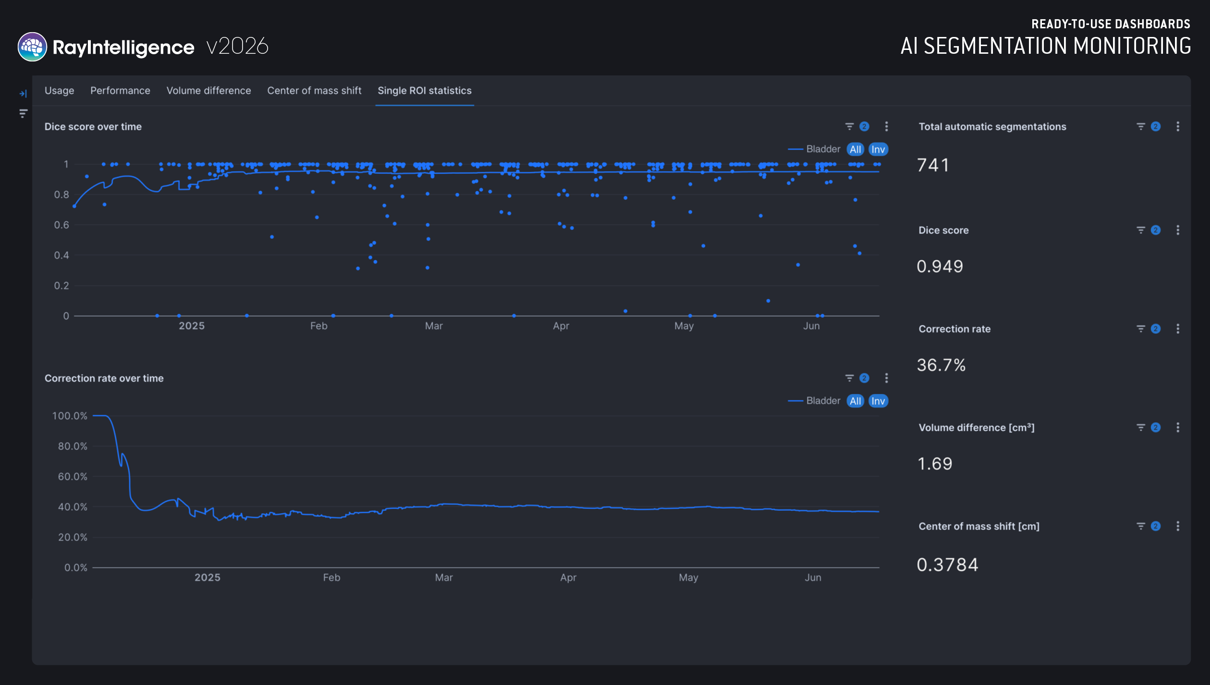The height and width of the screenshot is (685, 1210).
Task: Open more options menu on Correction rate card
Action: 1178,329
